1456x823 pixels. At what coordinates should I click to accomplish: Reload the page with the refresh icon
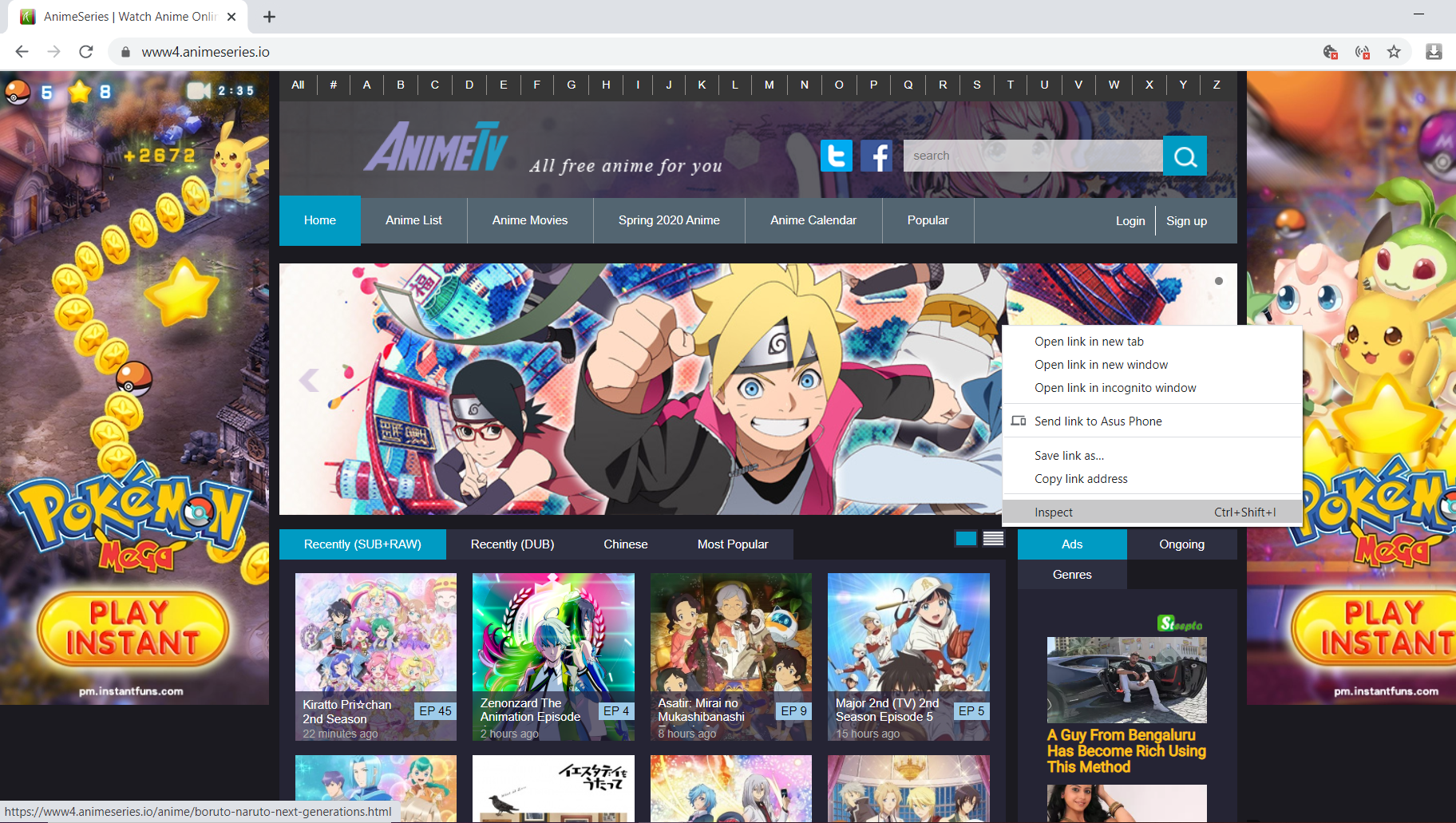[x=86, y=52]
